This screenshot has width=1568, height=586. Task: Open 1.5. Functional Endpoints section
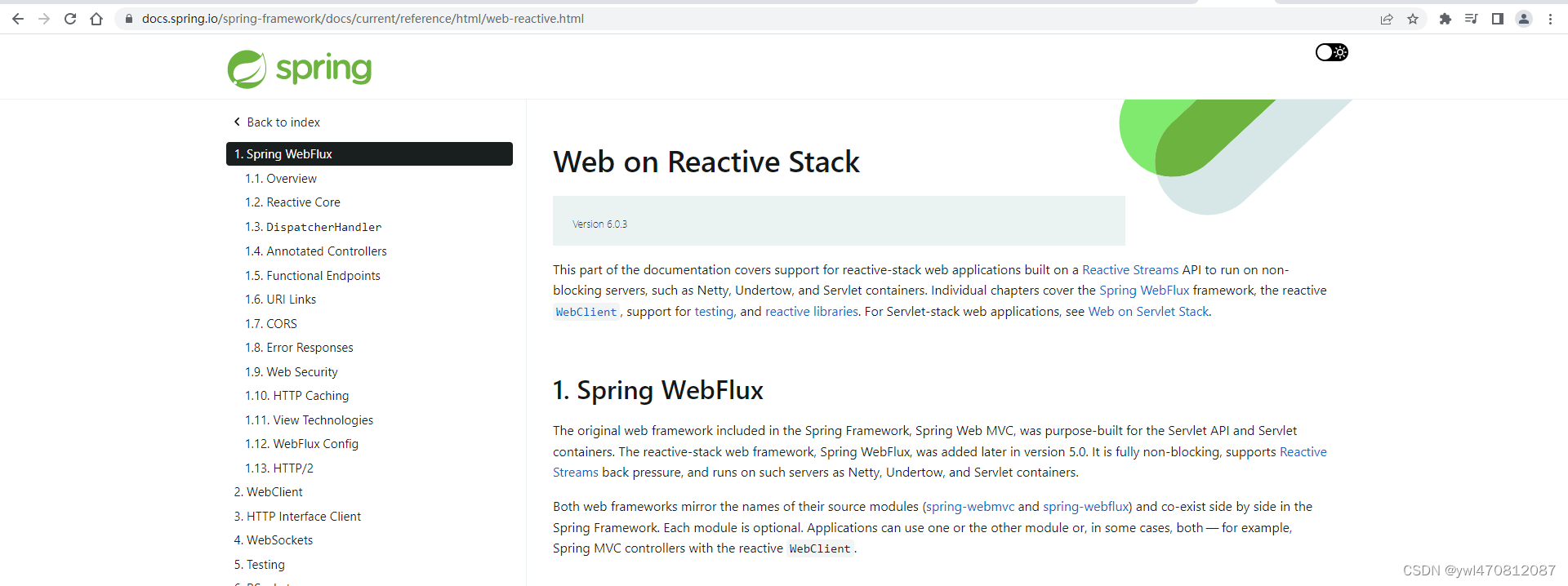click(x=312, y=276)
